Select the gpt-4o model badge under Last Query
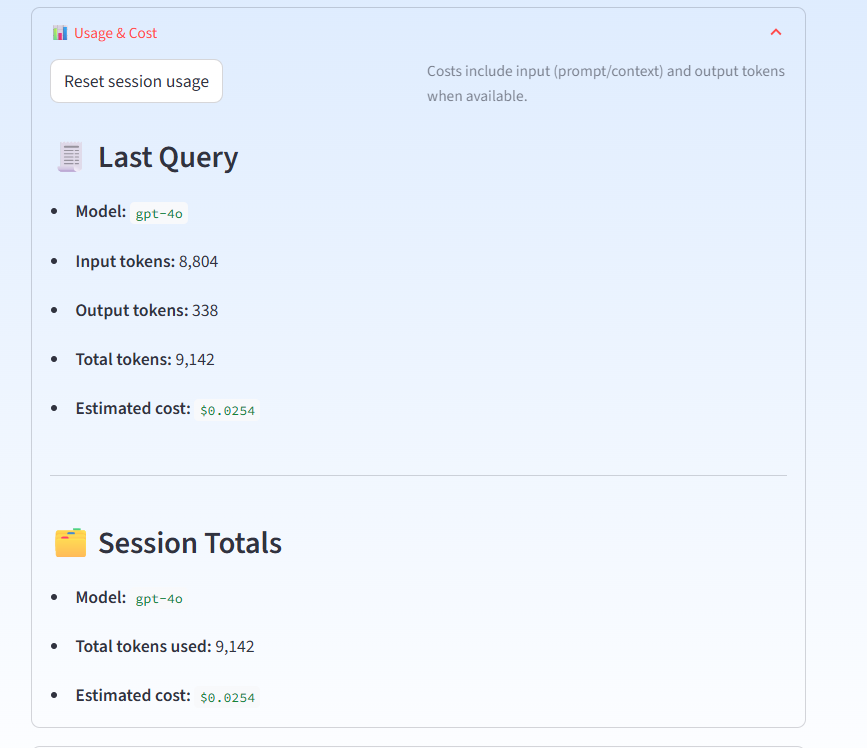The image size is (867, 748). [x=158, y=212]
